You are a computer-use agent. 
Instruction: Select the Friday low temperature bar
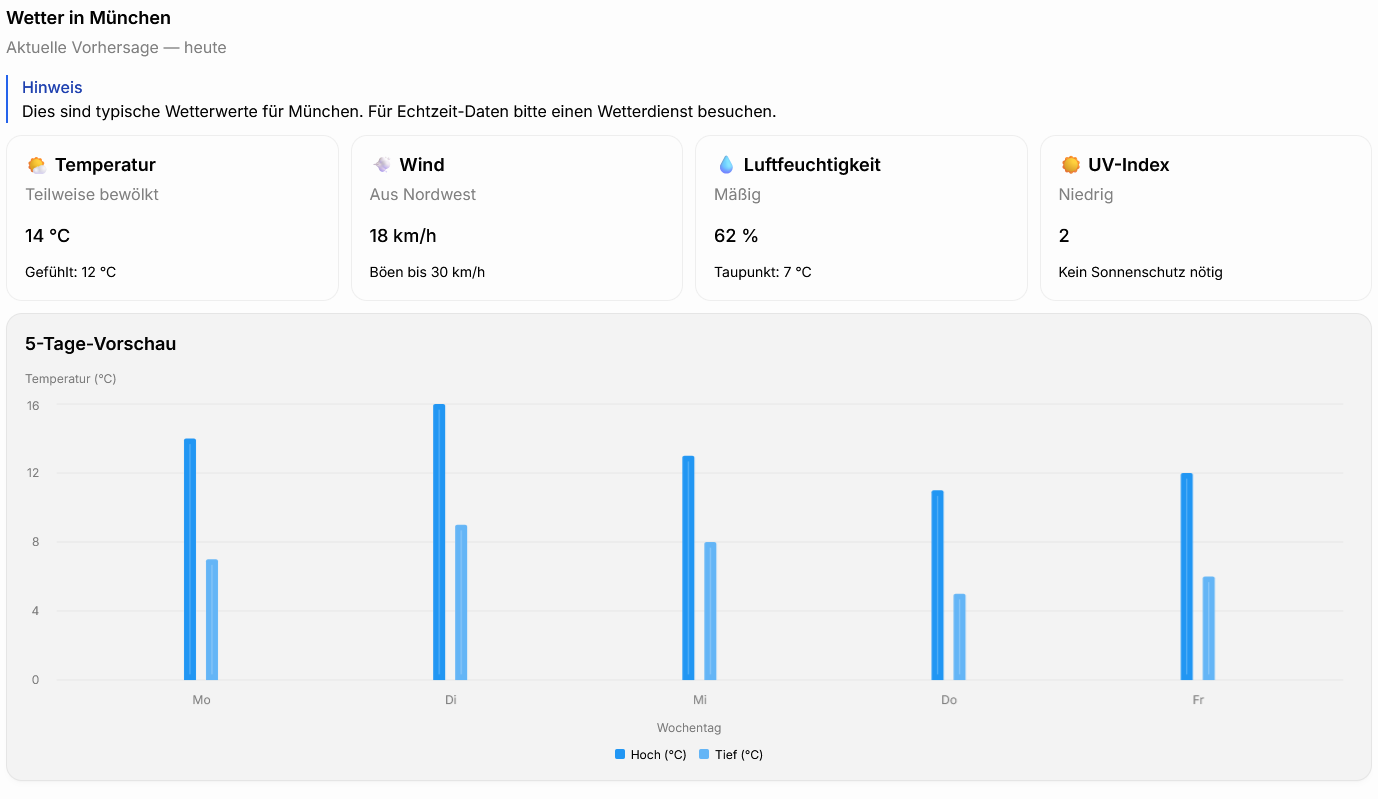click(1209, 628)
